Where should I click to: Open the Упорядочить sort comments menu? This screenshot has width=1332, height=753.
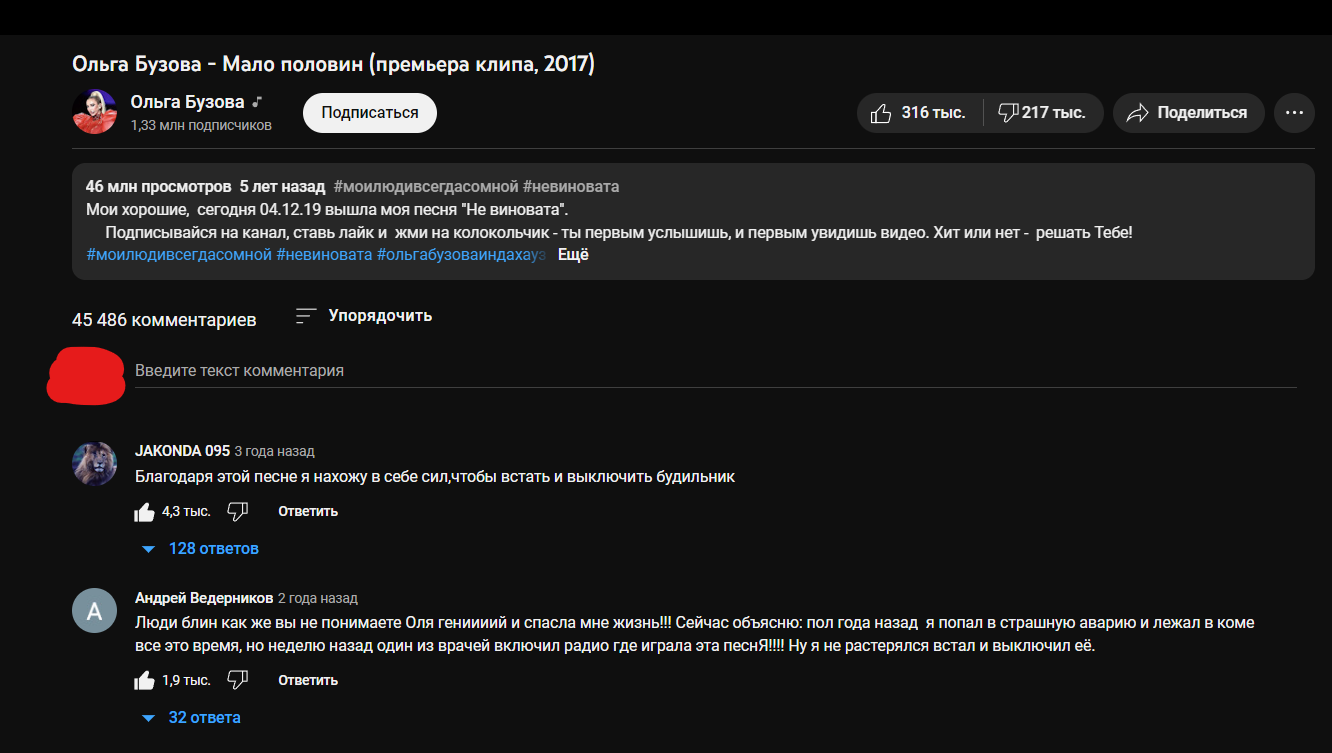tap(365, 316)
